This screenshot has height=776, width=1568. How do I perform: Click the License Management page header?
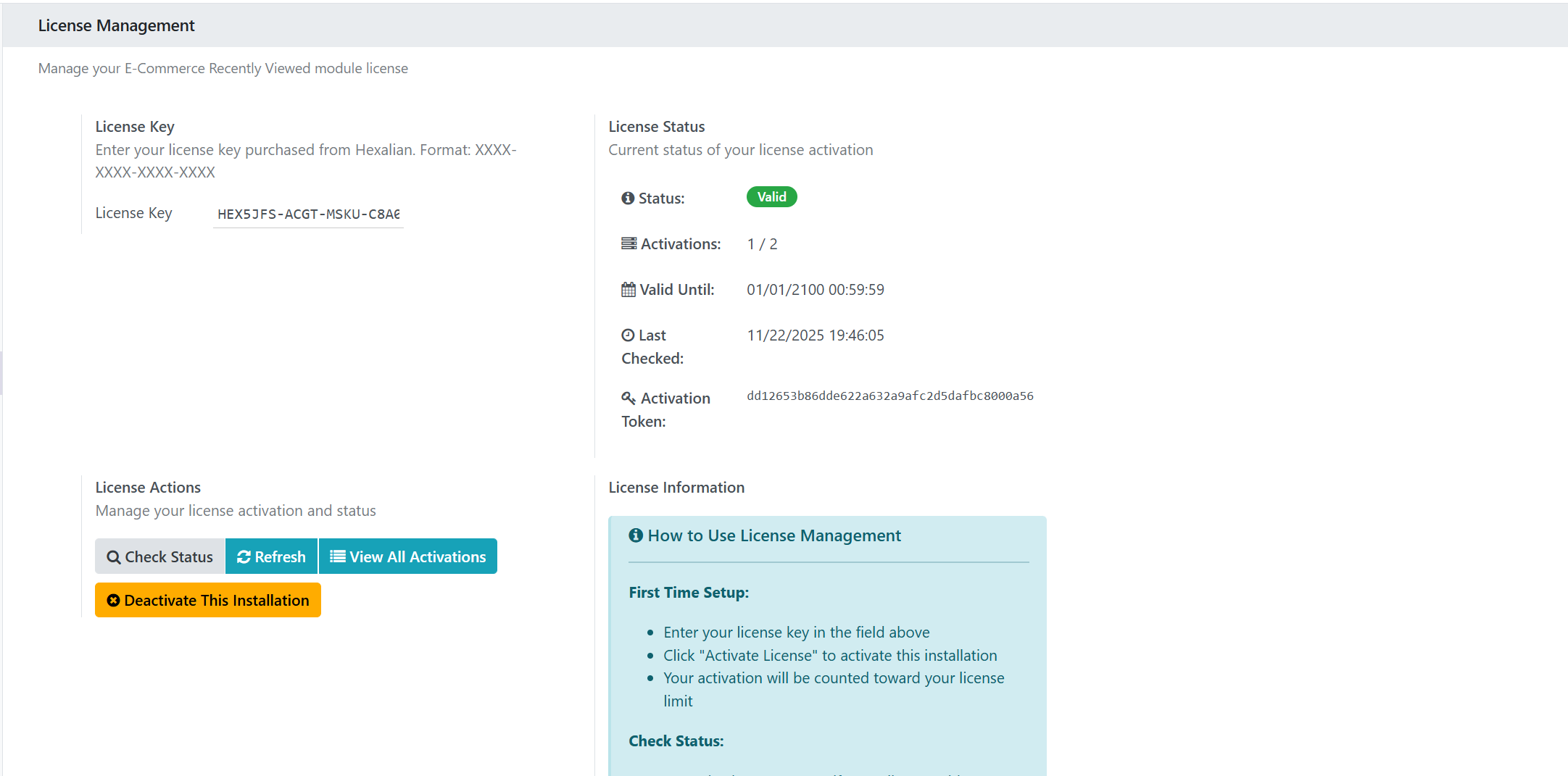click(x=117, y=26)
